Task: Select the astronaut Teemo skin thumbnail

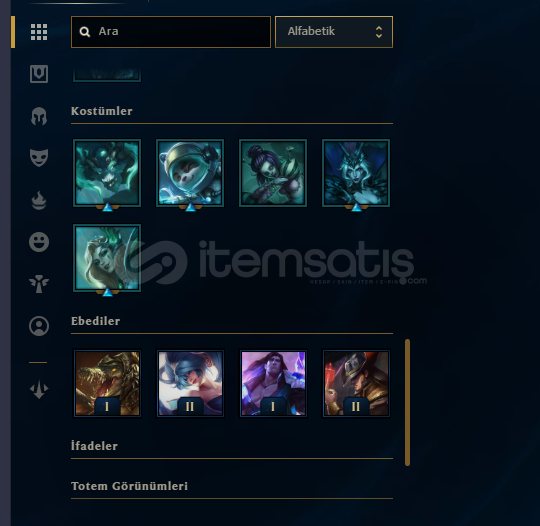Action: coord(190,173)
